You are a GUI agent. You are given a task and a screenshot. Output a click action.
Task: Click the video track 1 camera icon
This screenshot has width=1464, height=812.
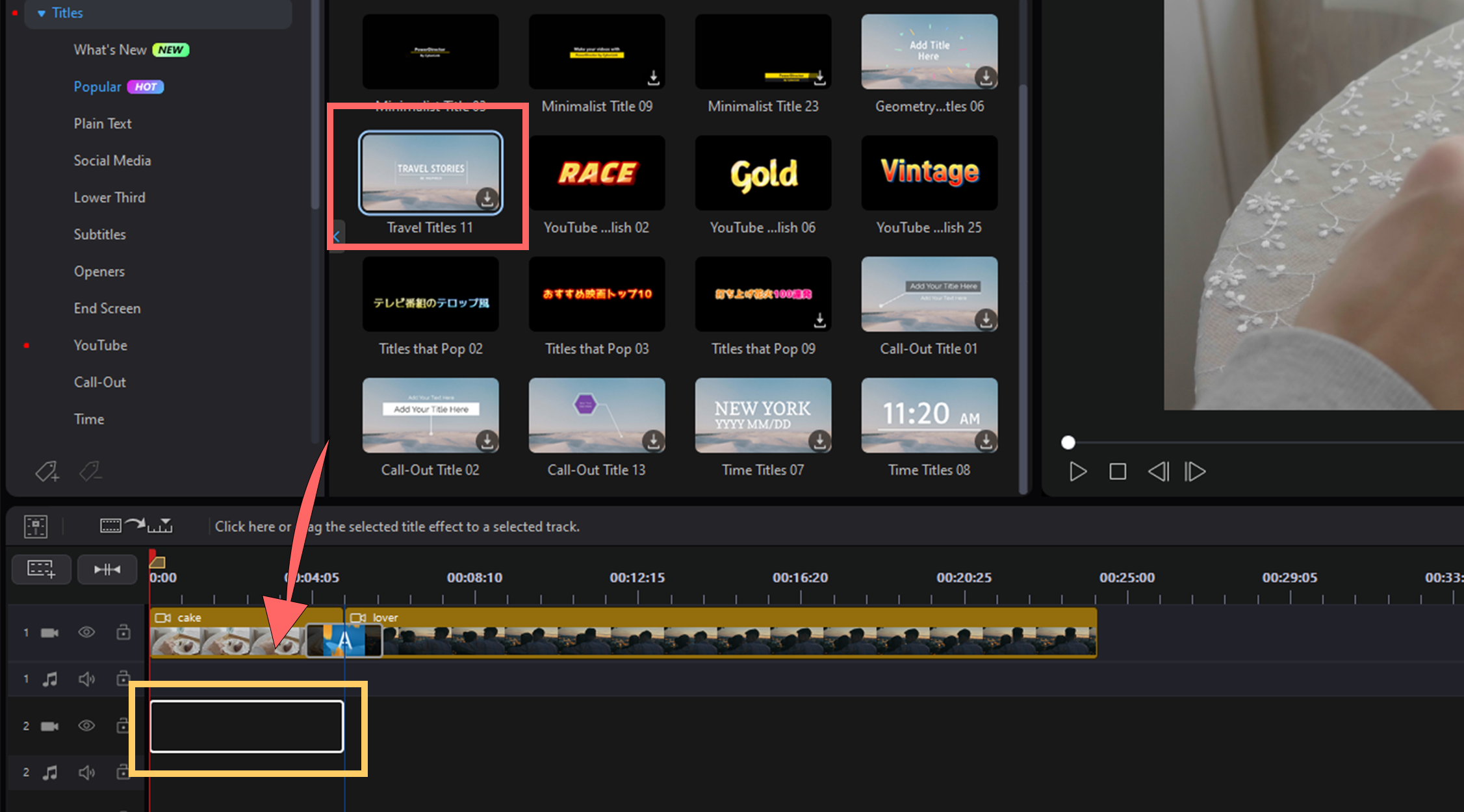(x=50, y=633)
